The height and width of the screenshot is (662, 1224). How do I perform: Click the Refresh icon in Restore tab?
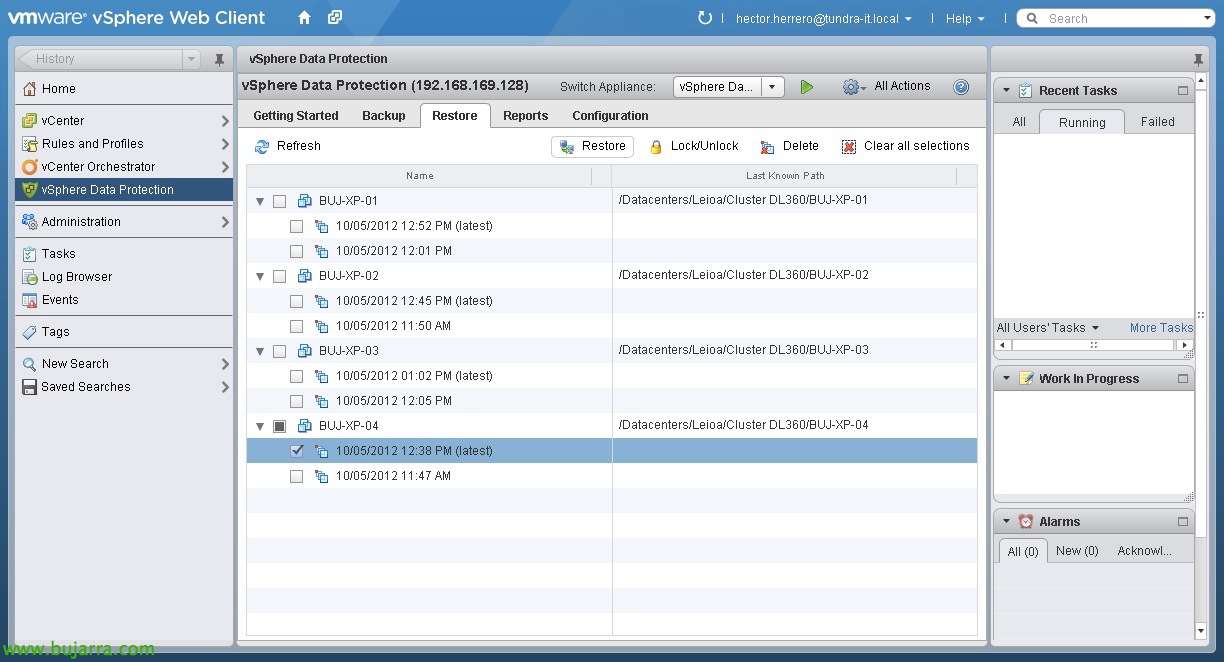[x=262, y=146]
